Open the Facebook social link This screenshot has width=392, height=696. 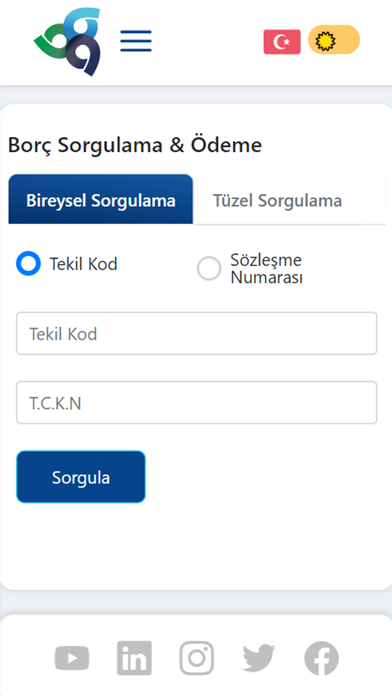pos(321,658)
